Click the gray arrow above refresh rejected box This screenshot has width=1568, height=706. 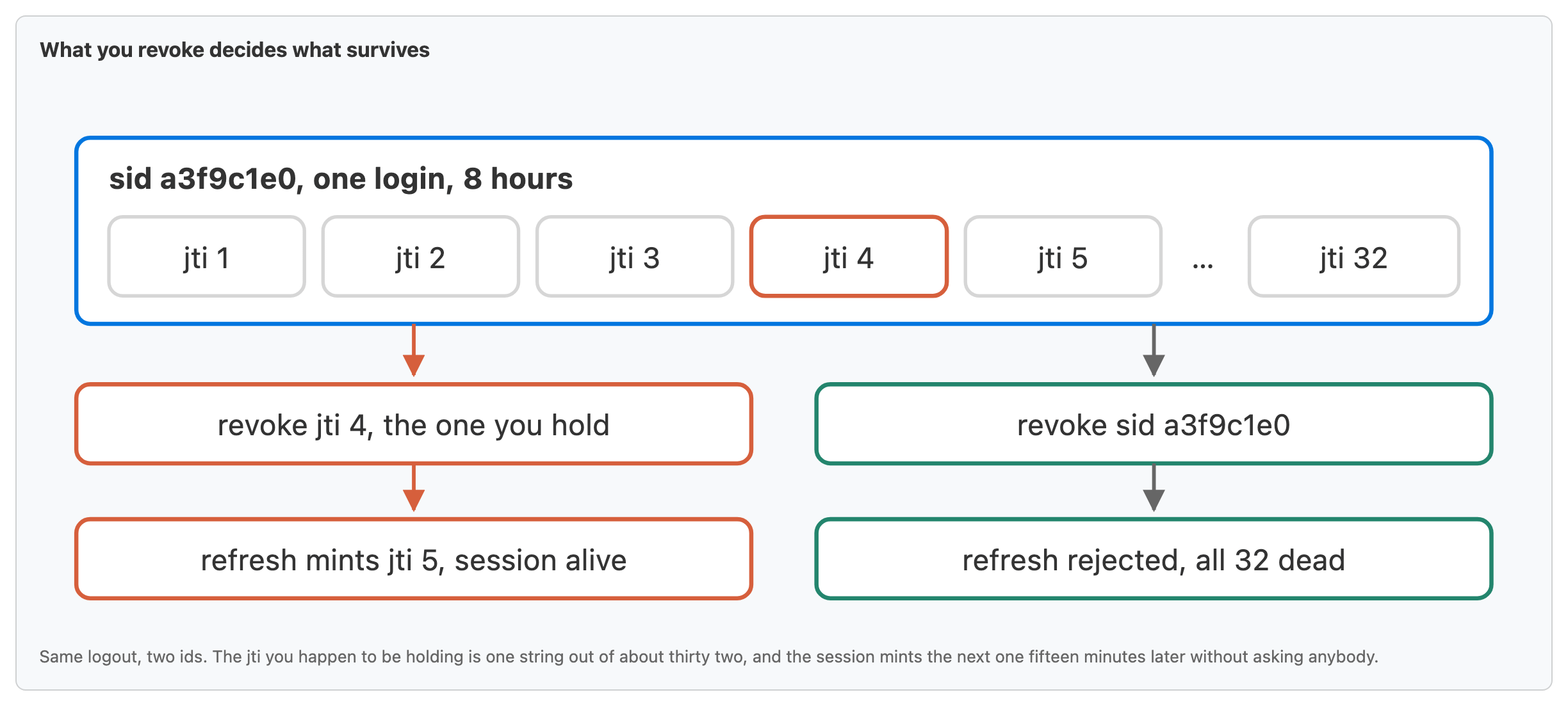click(x=1154, y=488)
